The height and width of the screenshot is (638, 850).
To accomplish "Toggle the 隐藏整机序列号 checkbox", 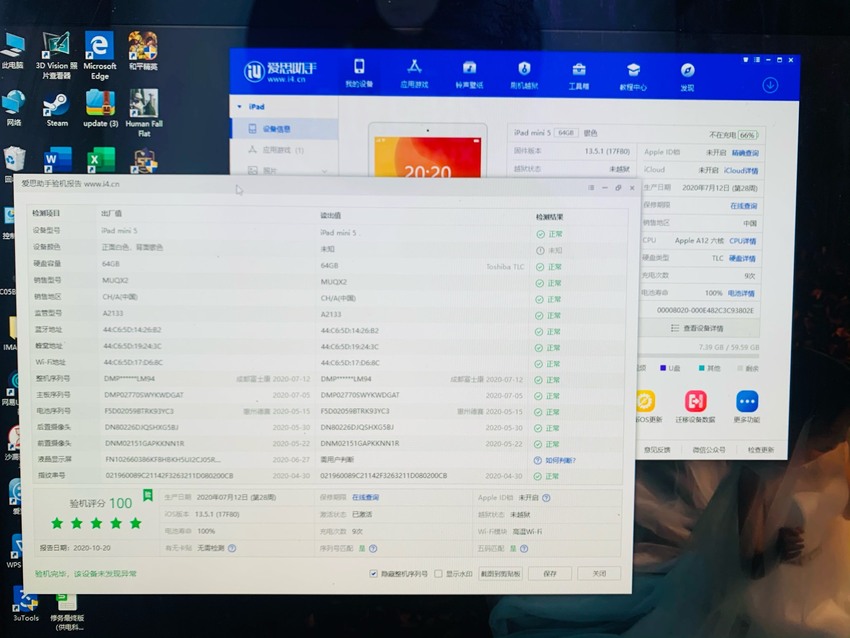I will tap(374, 573).
